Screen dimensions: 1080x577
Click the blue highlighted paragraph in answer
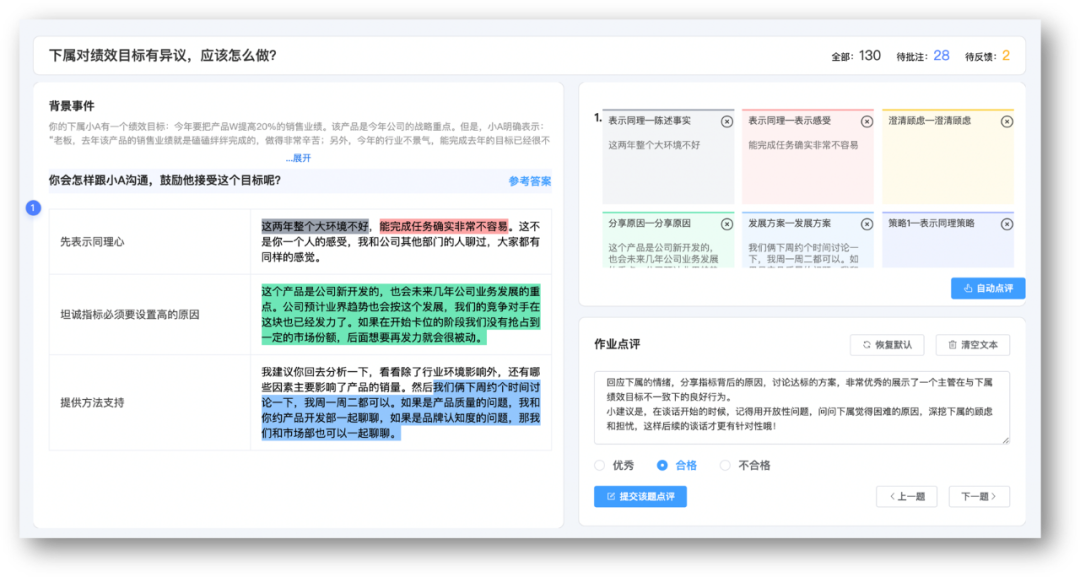[x=401, y=410]
